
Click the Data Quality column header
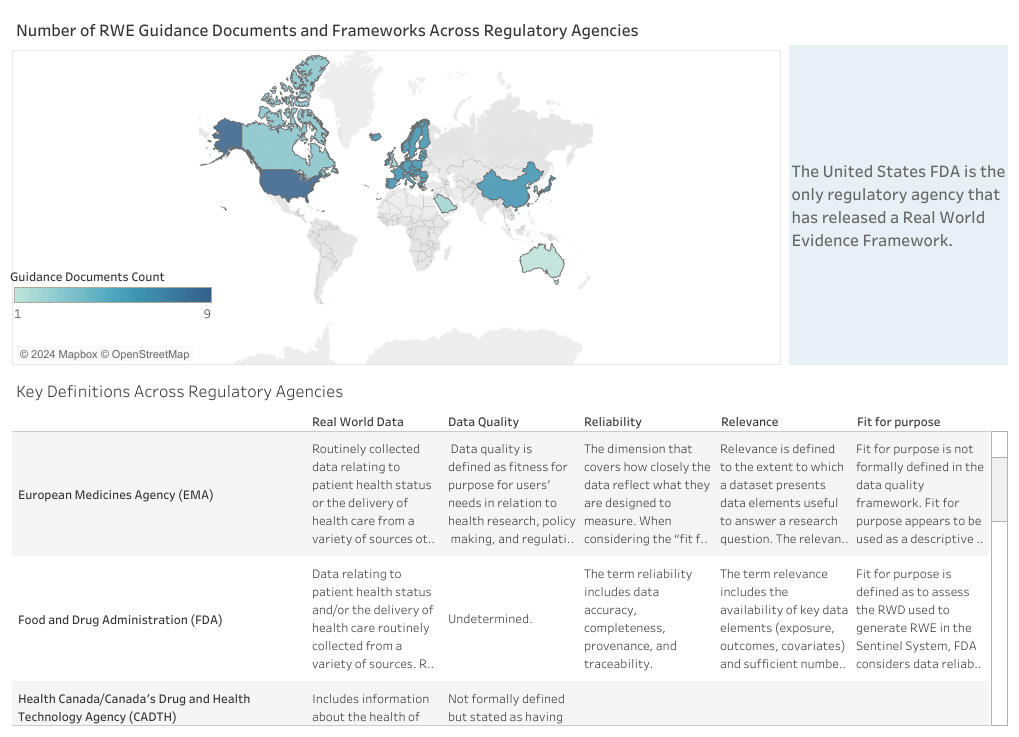tap(481, 421)
